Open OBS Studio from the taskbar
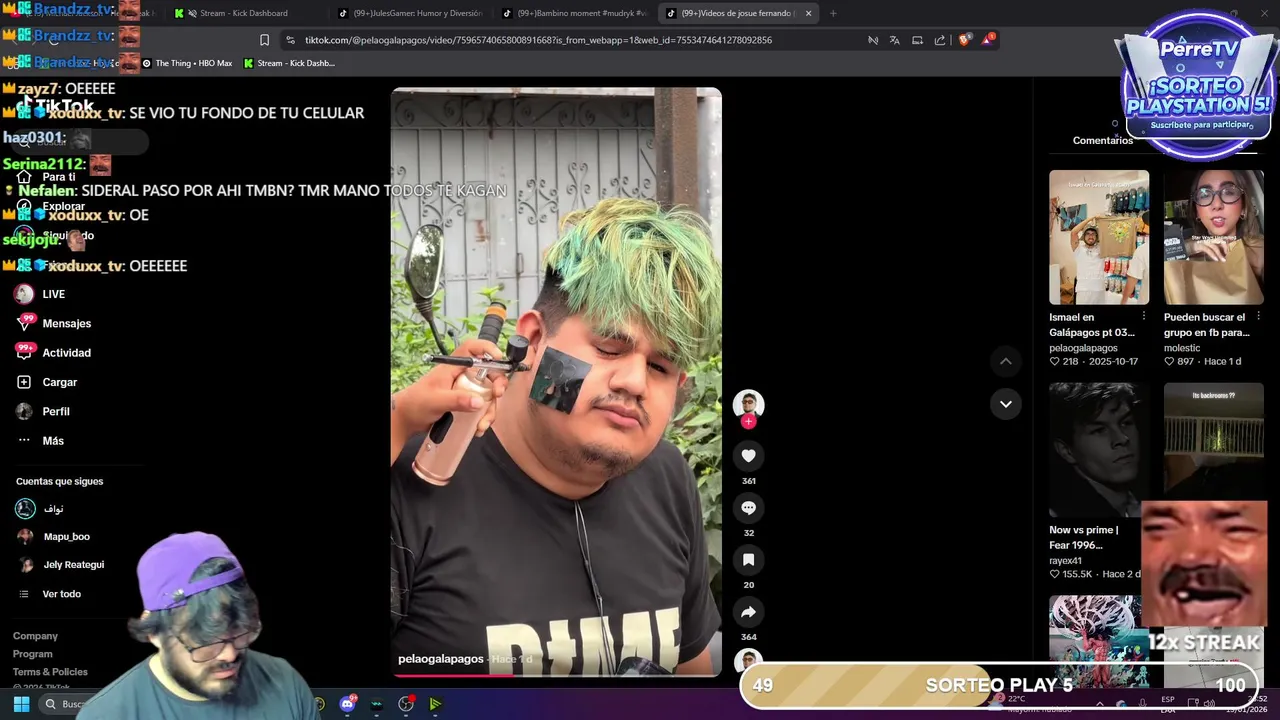 (406, 704)
